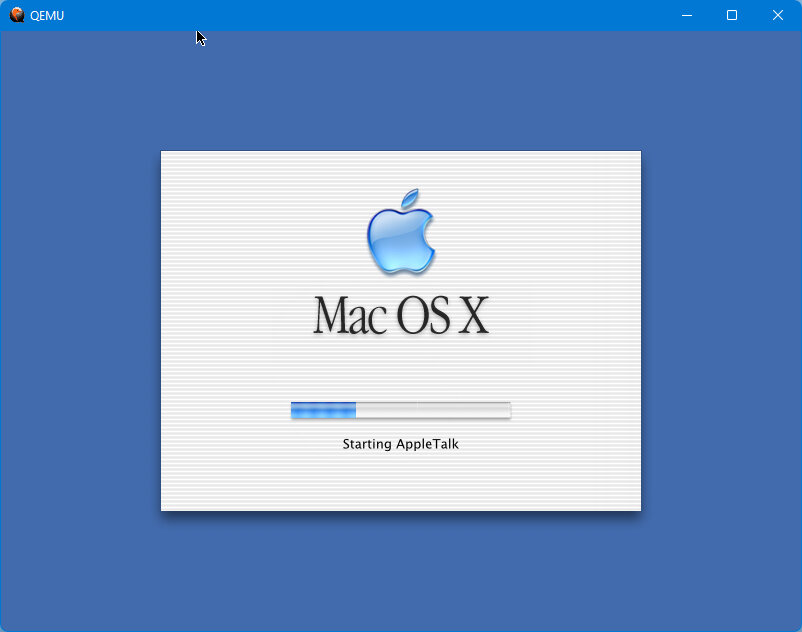Click the filled blue part of progress bar
The height and width of the screenshot is (632, 802).
pyautogui.click(x=323, y=410)
